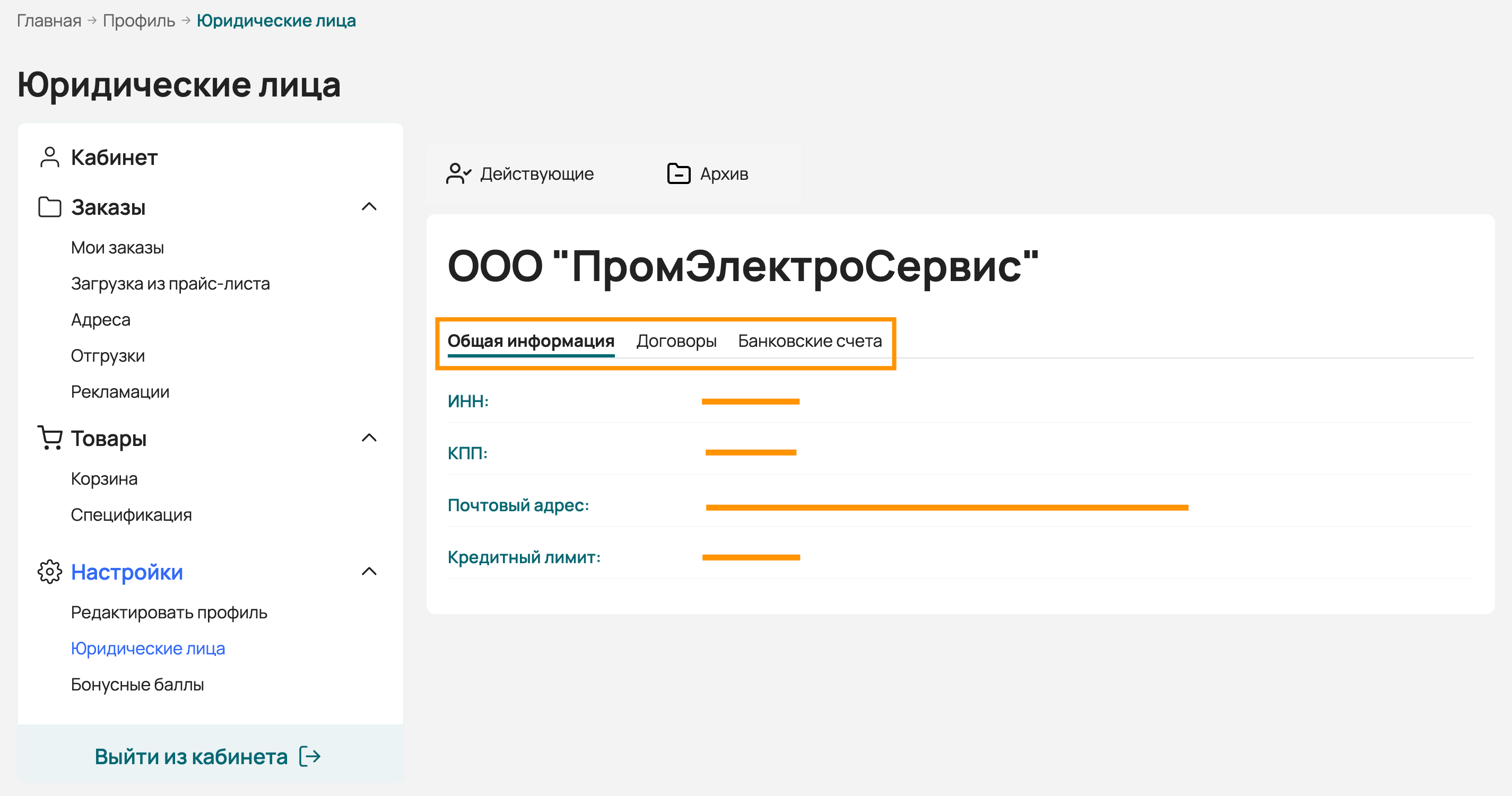The height and width of the screenshot is (796, 1512).
Task: Click the logout arrow icon
Action: (x=310, y=757)
